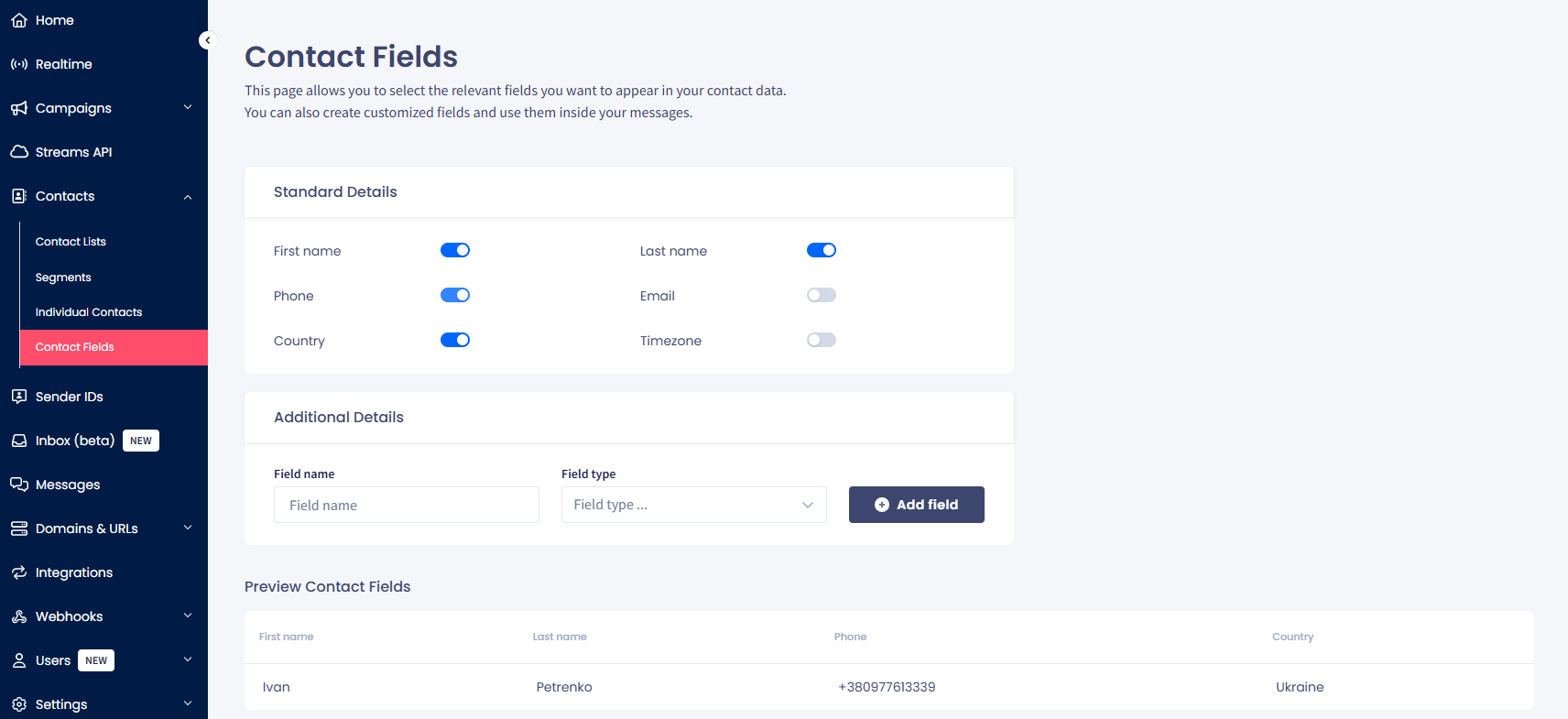Select the Sender IDs icon
This screenshot has width=1568, height=719.
click(x=18, y=396)
